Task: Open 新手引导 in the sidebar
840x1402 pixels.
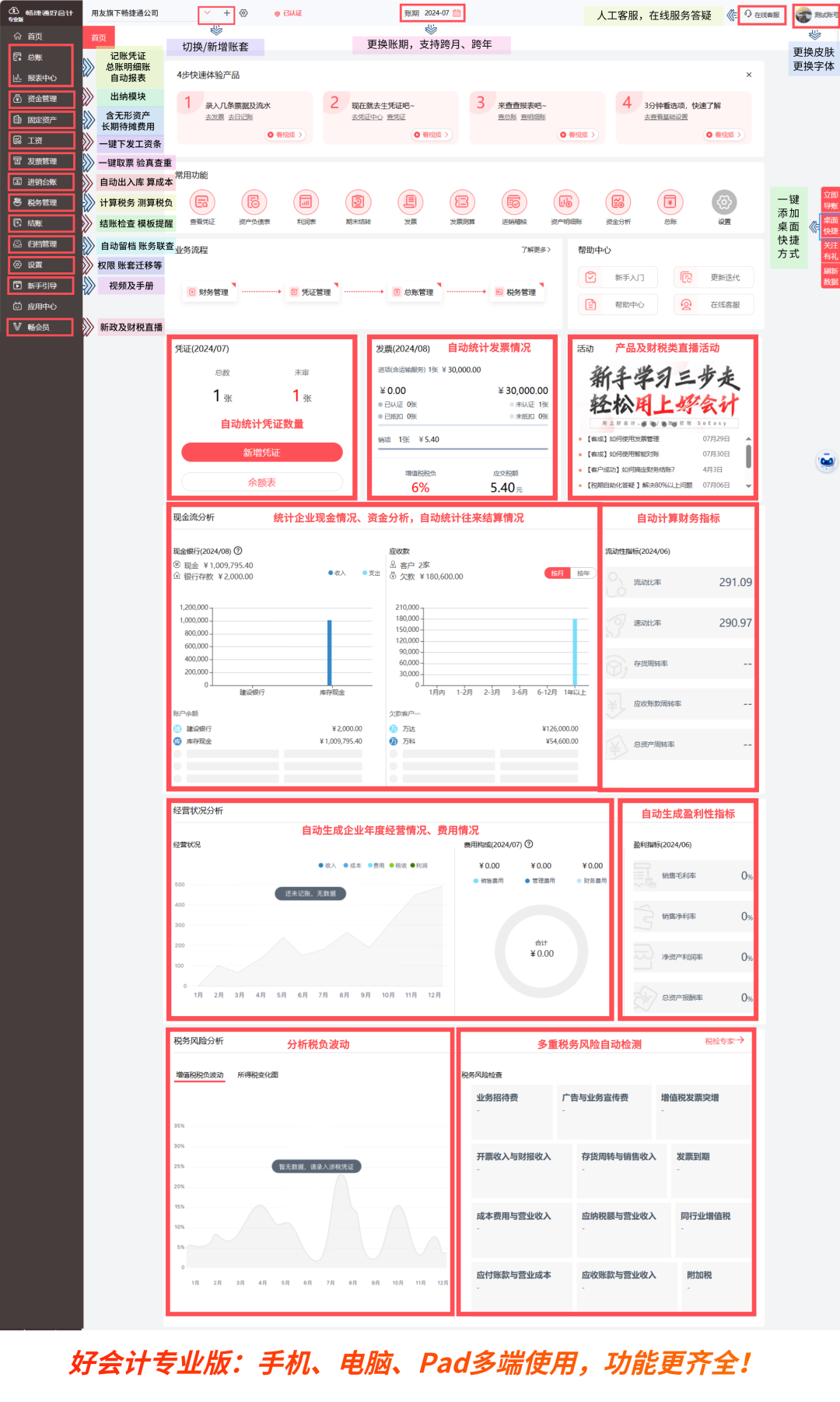Action: click(42, 286)
